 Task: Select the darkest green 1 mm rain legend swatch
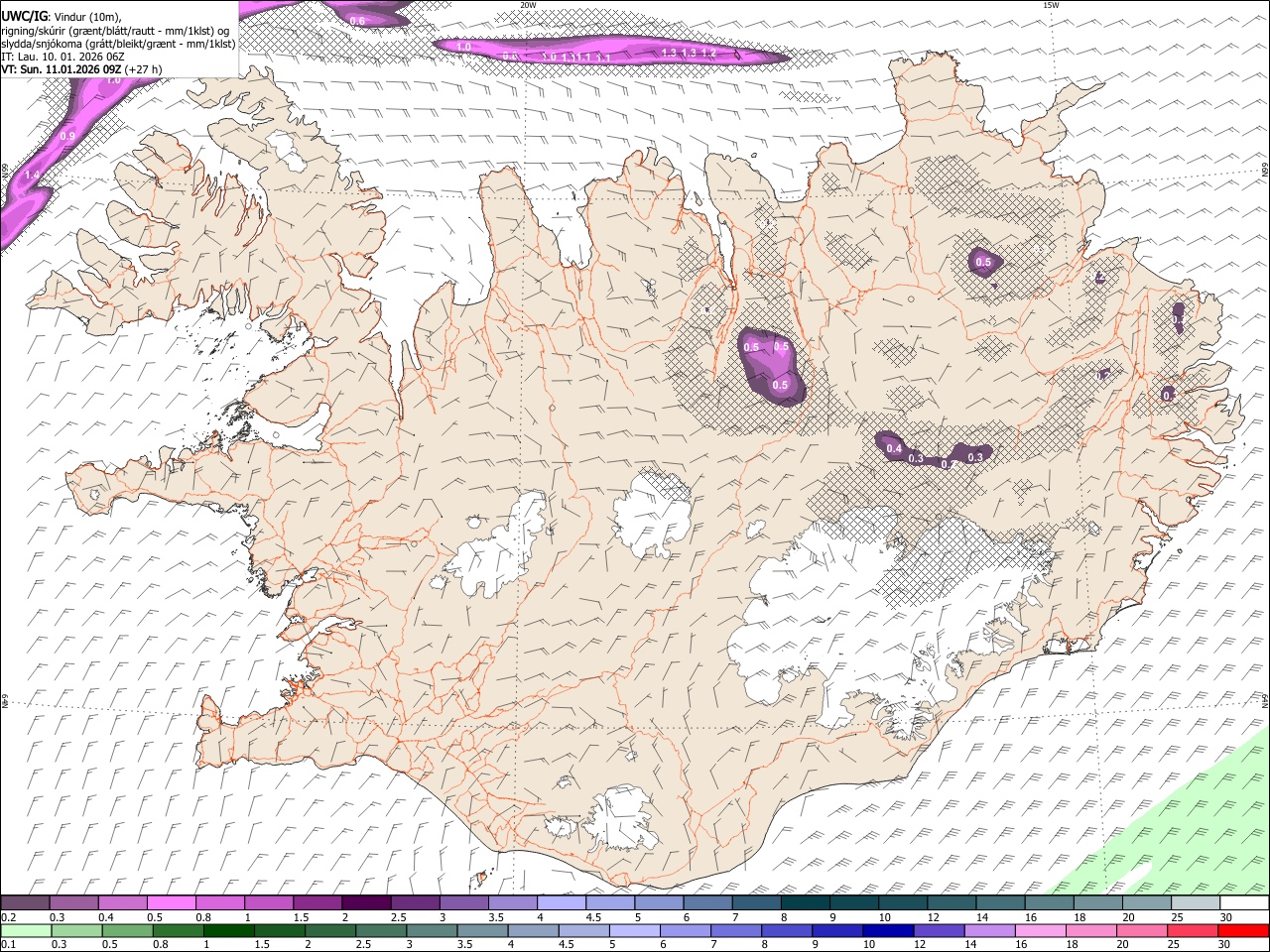(x=228, y=930)
